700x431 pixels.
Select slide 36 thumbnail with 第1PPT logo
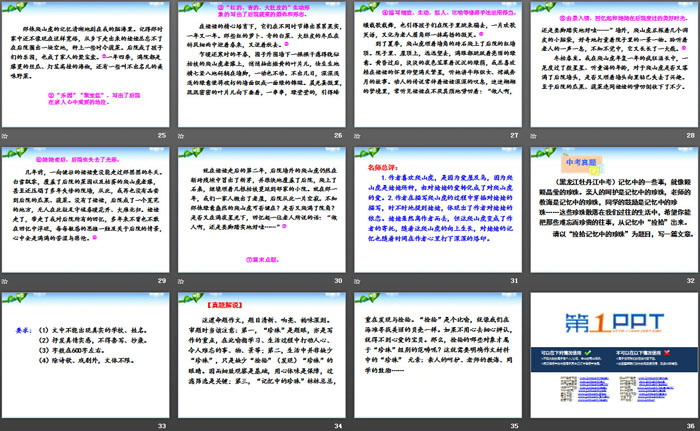(614, 355)
